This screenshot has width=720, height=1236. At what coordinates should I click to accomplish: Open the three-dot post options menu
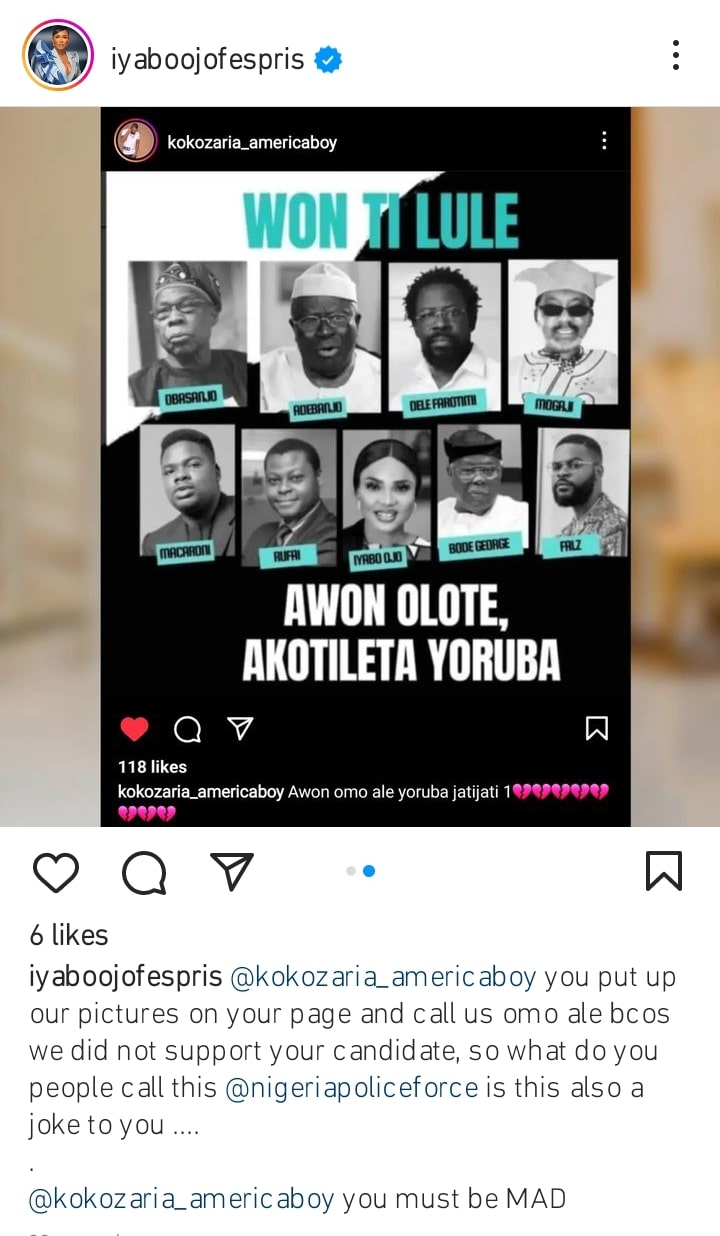tap(676, 56)
